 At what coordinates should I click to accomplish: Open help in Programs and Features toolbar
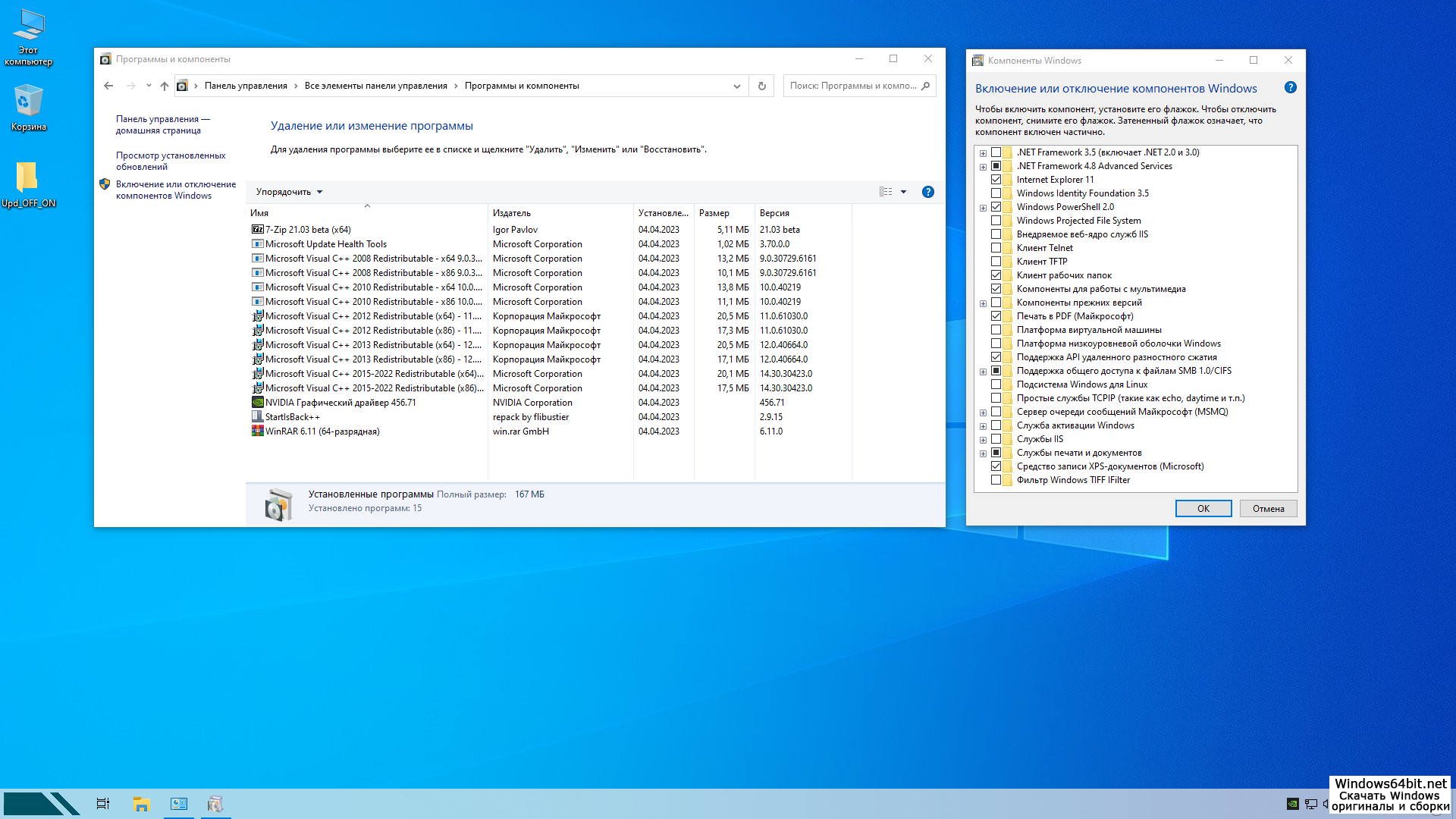(927, 192)
